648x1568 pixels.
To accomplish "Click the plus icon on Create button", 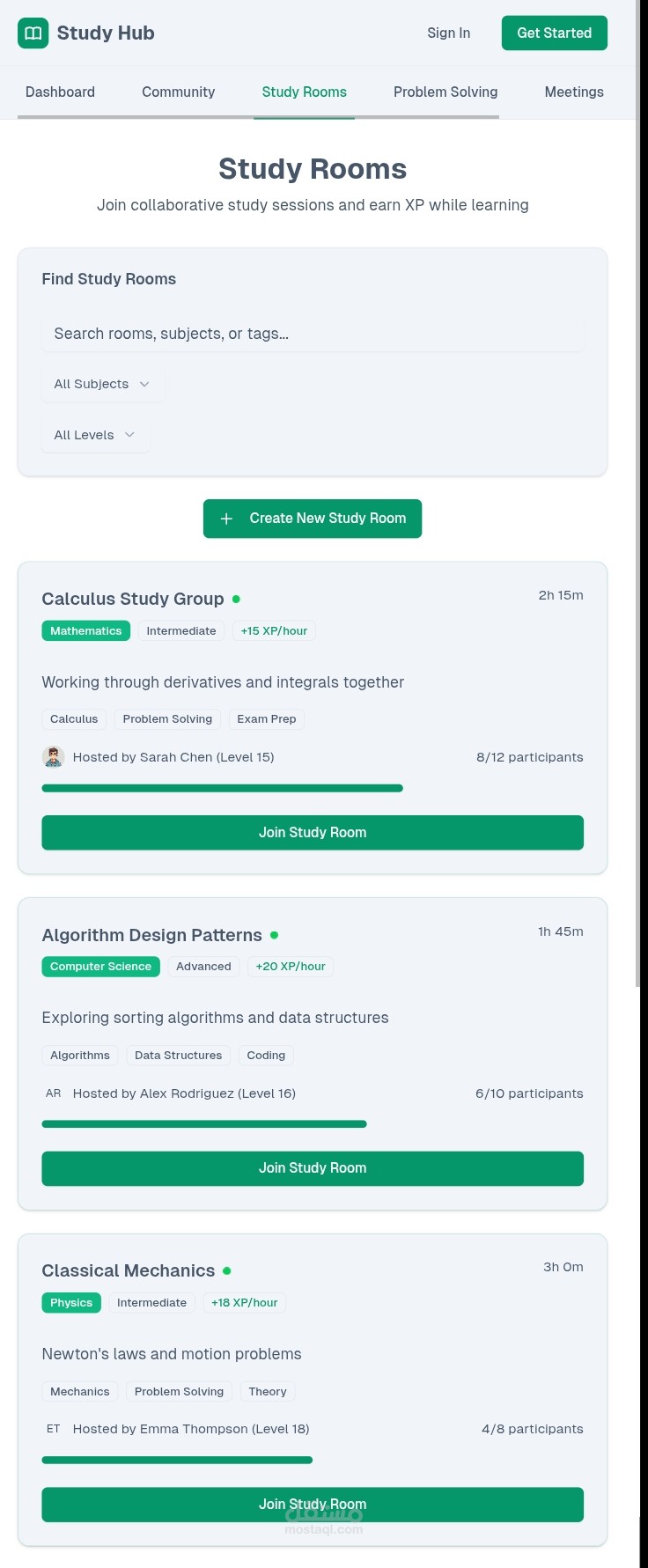I will point(226,519).
